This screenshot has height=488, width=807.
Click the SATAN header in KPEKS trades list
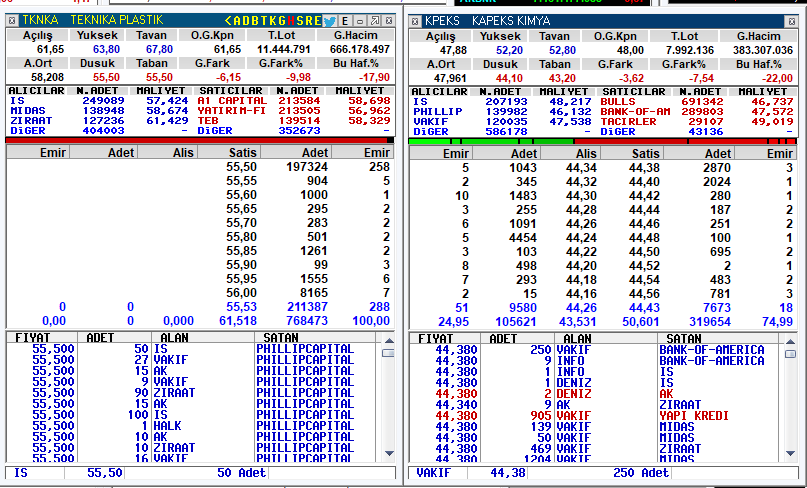[x=683, y=339]
